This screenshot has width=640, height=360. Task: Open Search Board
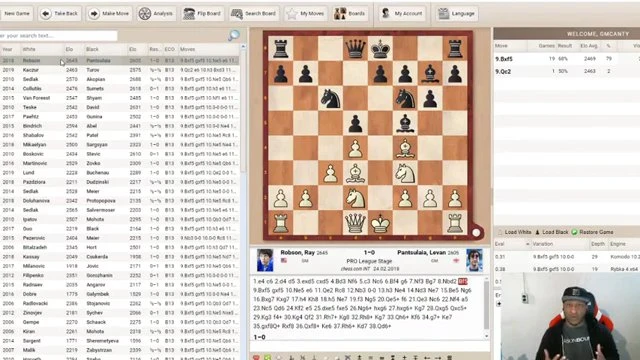click(x=254, y=13)
